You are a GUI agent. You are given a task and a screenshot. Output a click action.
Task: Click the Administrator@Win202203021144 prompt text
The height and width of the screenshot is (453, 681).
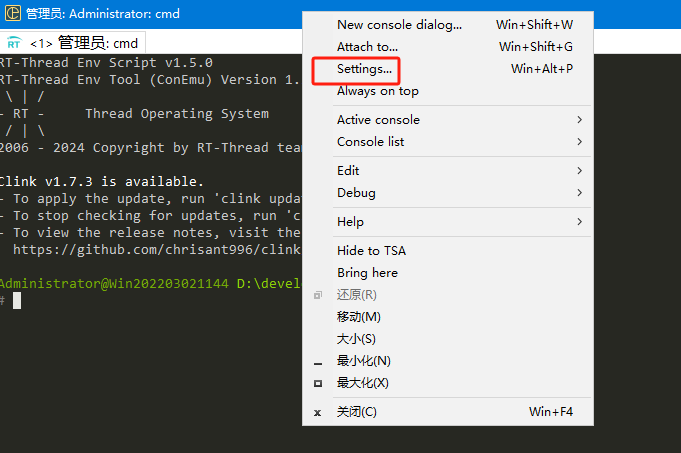tap(114, 284)
